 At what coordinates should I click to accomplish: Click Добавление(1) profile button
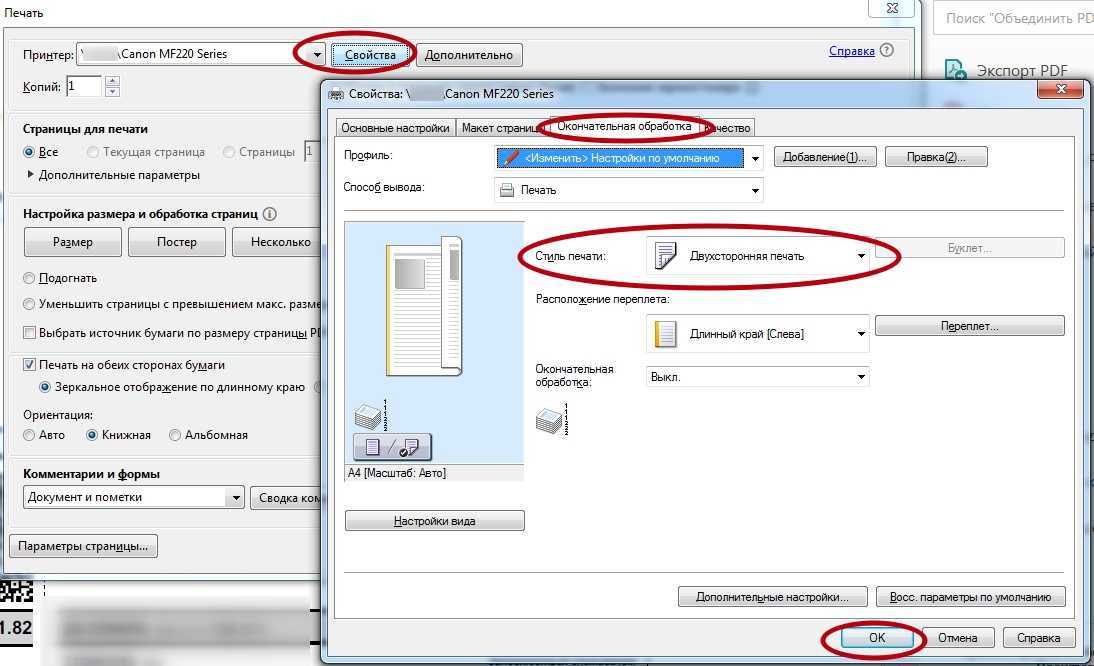(825, 158)
